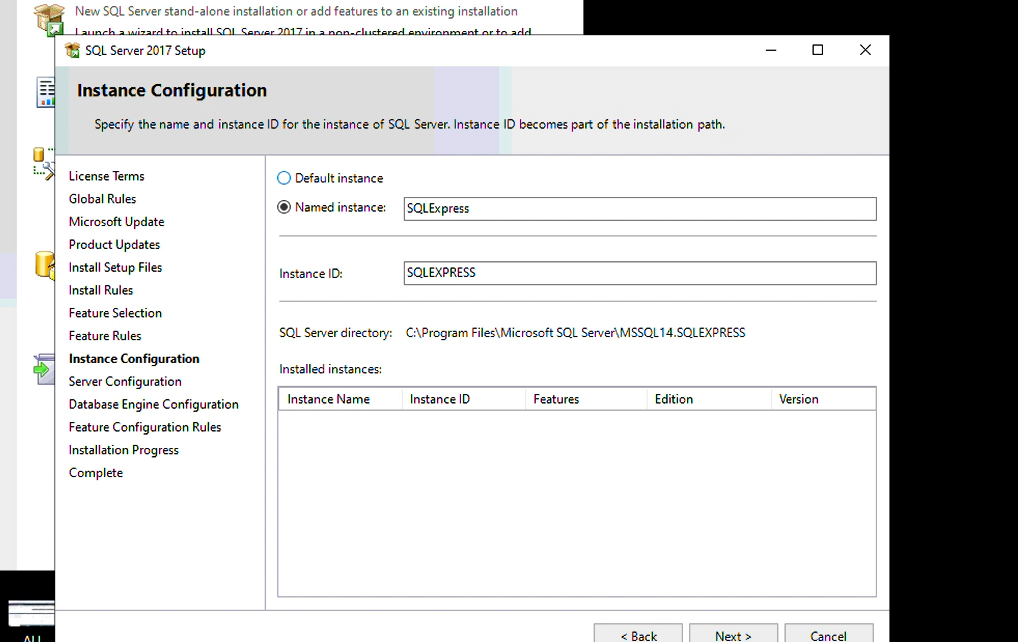
Task: Go to Install Rules step
Action: point(101,290)
